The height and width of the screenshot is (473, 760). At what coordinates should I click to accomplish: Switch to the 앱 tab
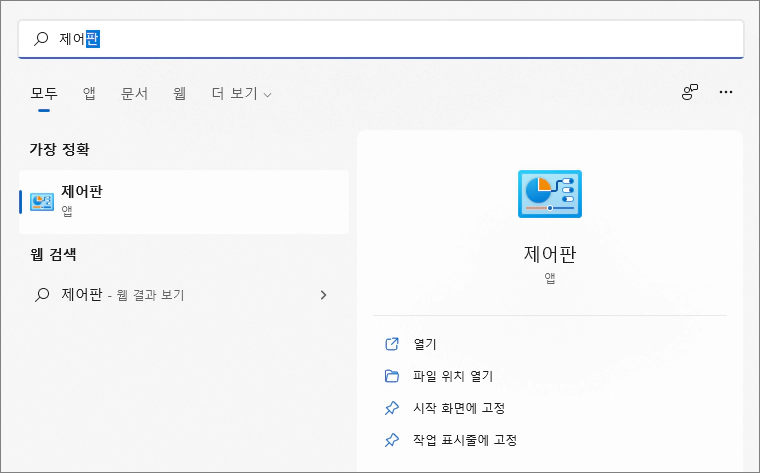[x=89, y=93]
